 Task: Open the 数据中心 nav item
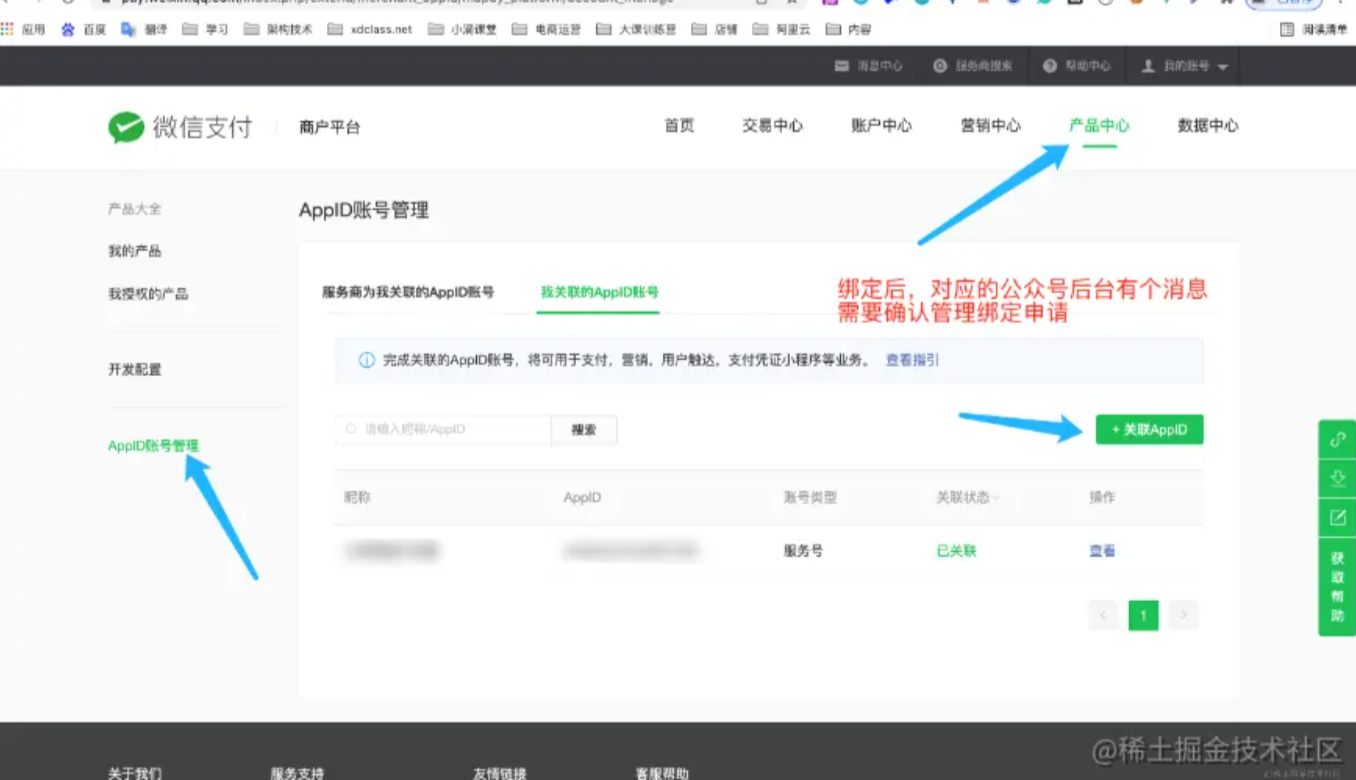point(1208,126)
